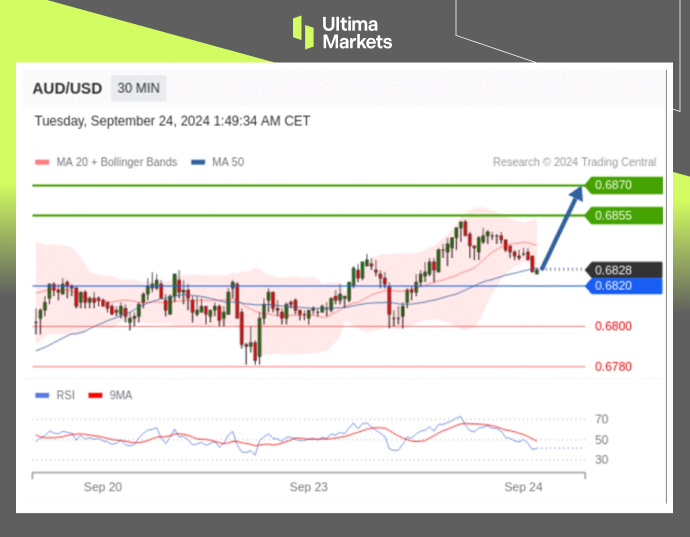Select the AUD/USD pair title
This screenshot has height=537, width=690.
tap(67, 88)
